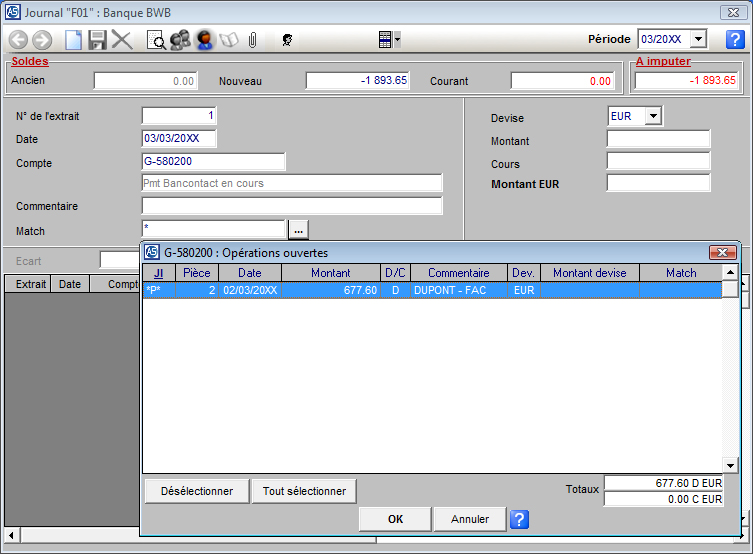Confirm the dialog with the OK button
This screenshot has height=554, width=753.
point(395,519)
